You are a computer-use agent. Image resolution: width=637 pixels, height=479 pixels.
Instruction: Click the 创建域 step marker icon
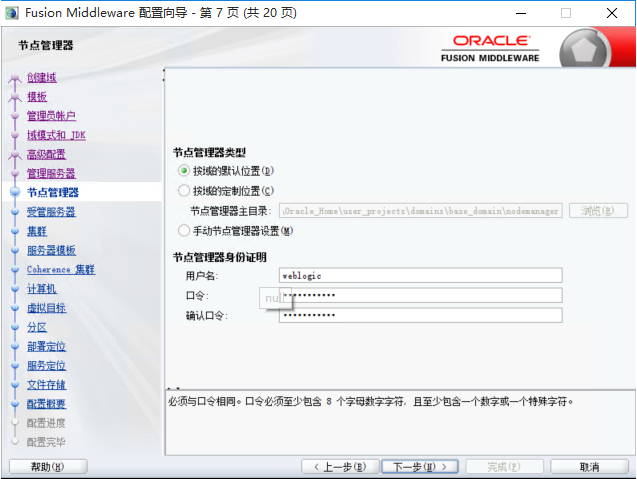tap(15, 78)
